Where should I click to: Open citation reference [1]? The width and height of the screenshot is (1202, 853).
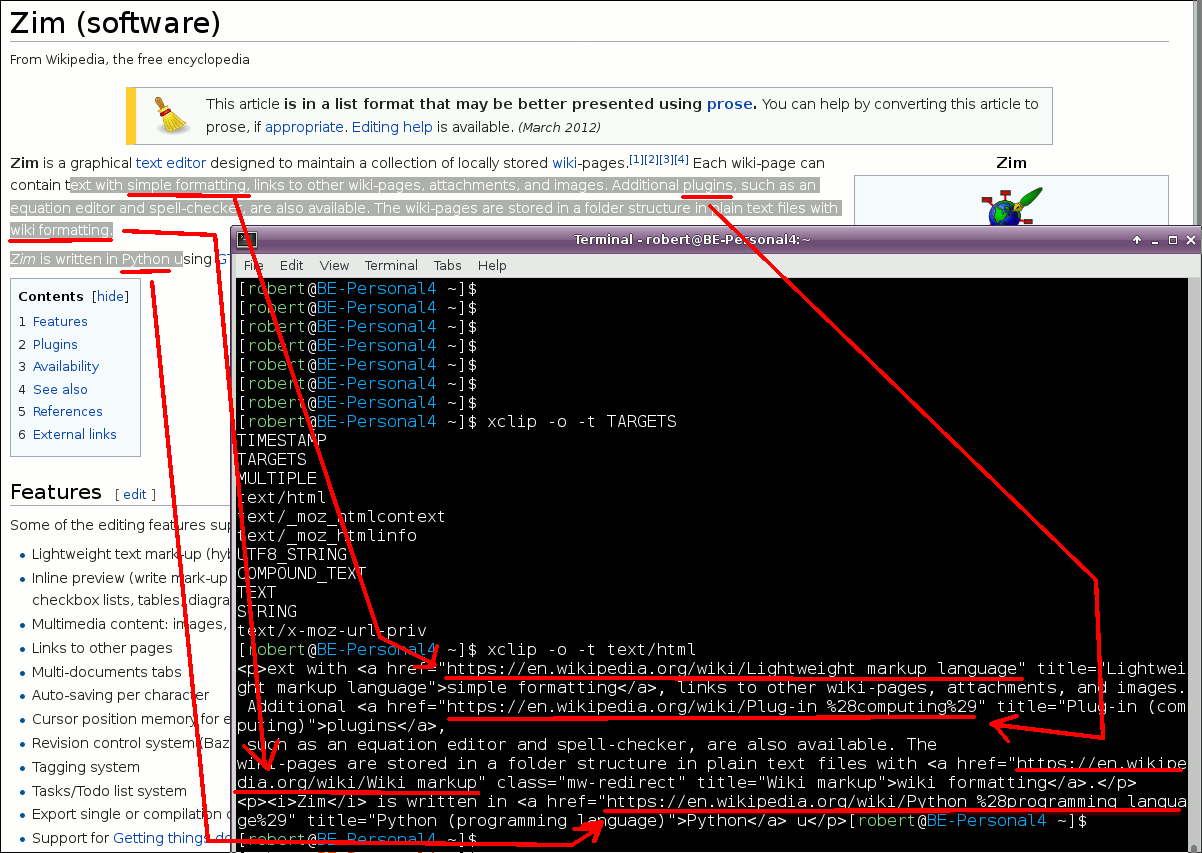(x=635, y=159)
